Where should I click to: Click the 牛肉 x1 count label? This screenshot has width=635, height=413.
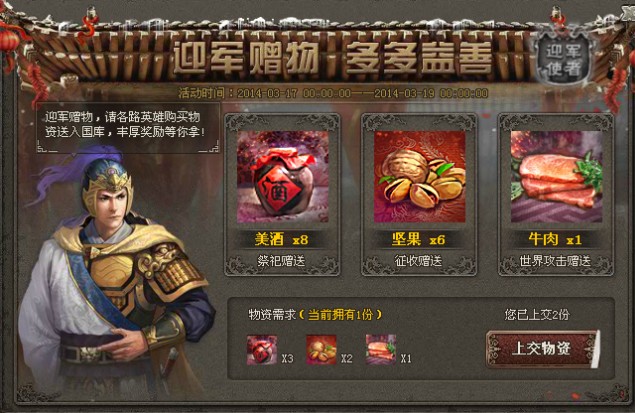555,239
